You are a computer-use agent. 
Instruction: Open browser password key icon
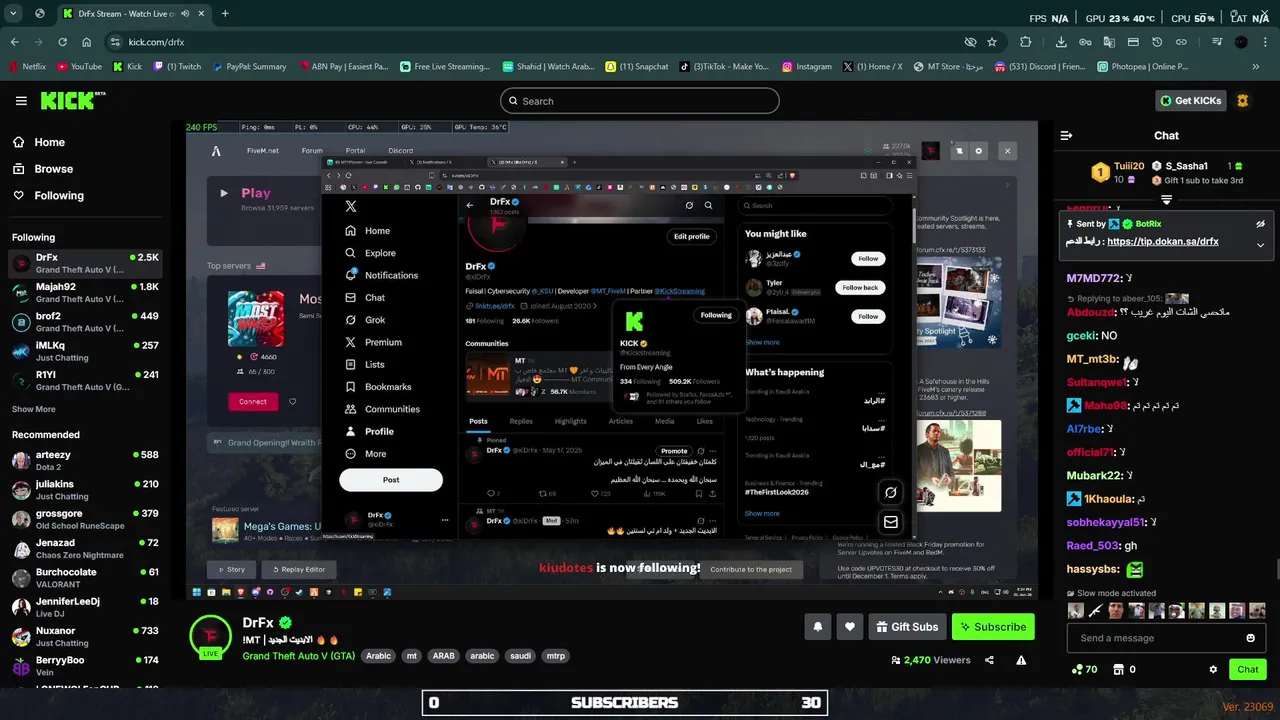[1085, 42]
